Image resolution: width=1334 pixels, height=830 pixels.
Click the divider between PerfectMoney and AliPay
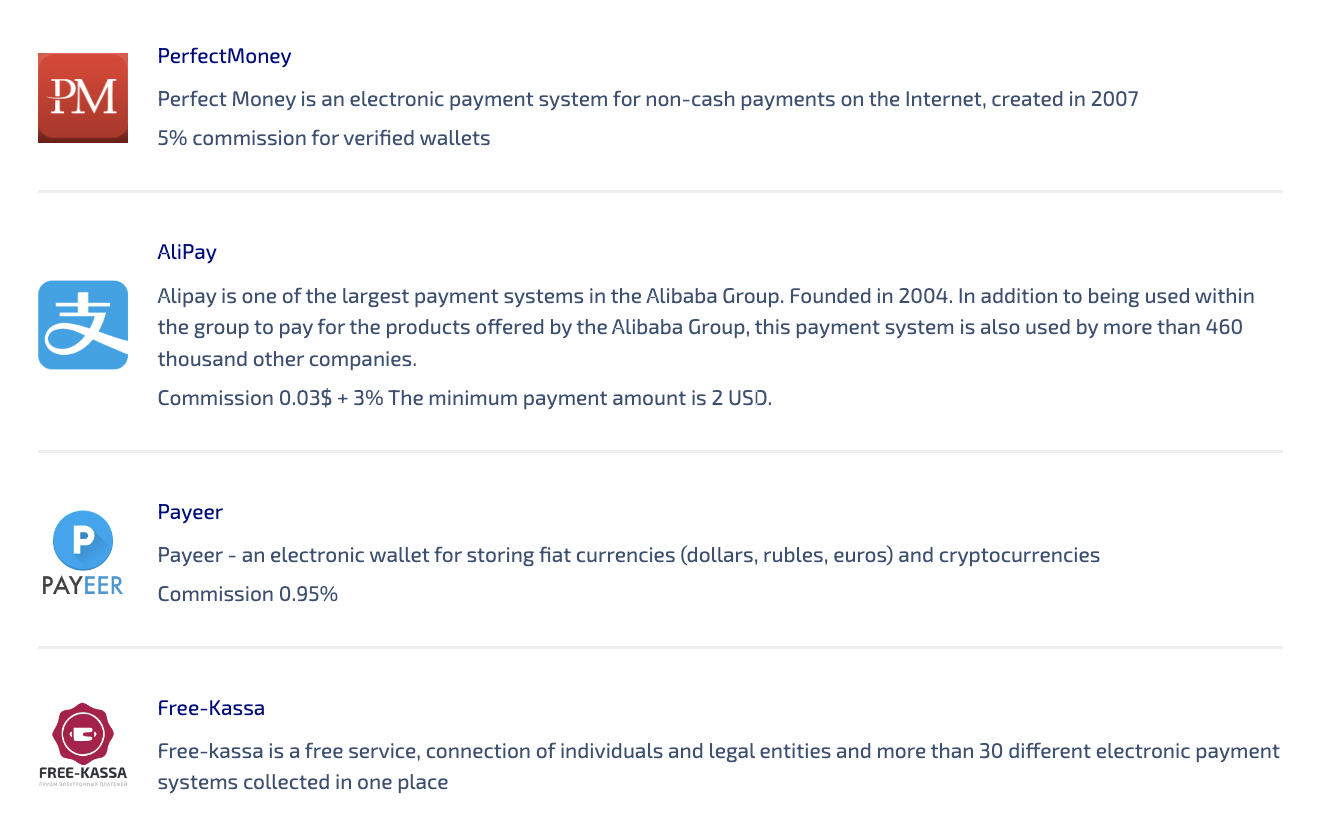660,191
